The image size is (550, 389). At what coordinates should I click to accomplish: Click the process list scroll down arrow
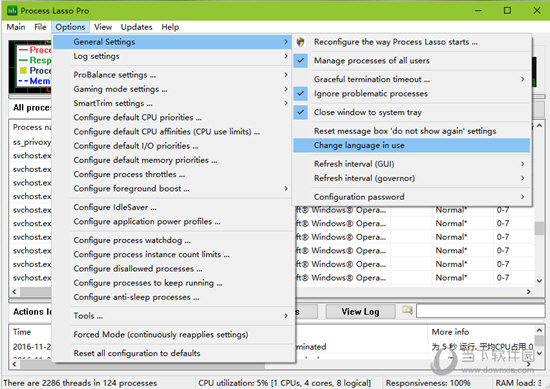(x=539, y=281)
